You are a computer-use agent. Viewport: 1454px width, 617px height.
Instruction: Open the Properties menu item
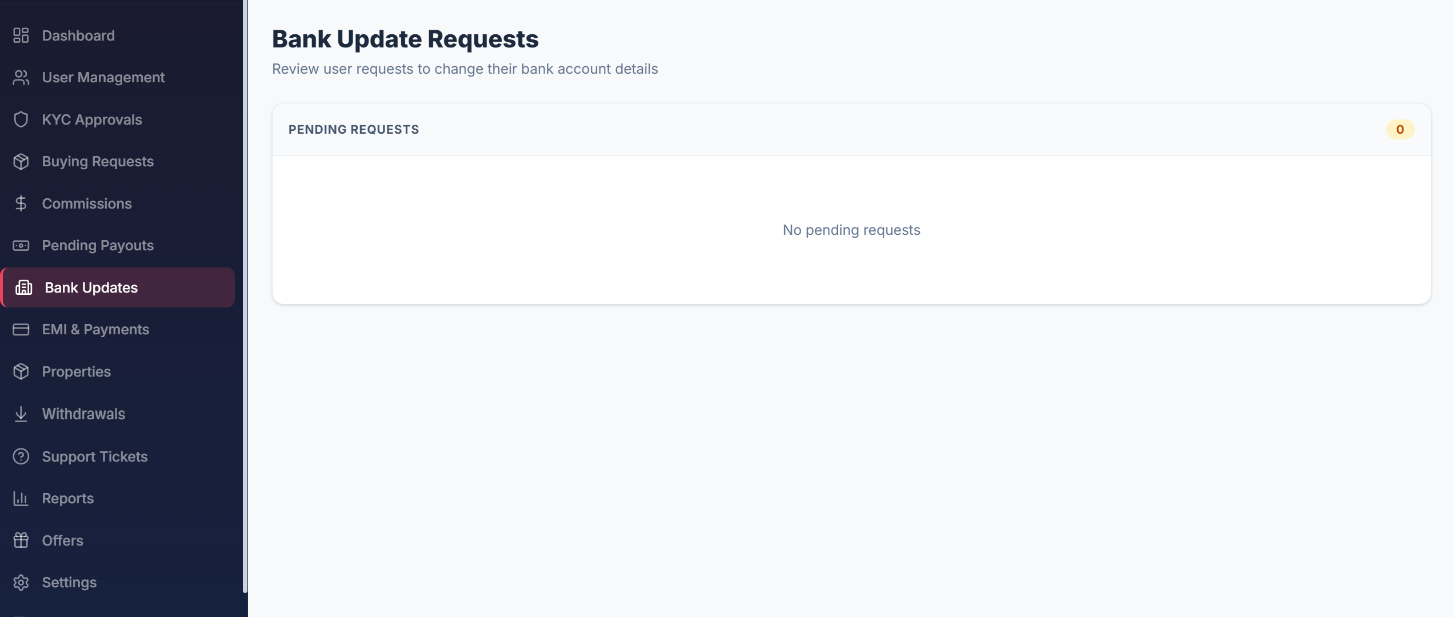point(118,372)
